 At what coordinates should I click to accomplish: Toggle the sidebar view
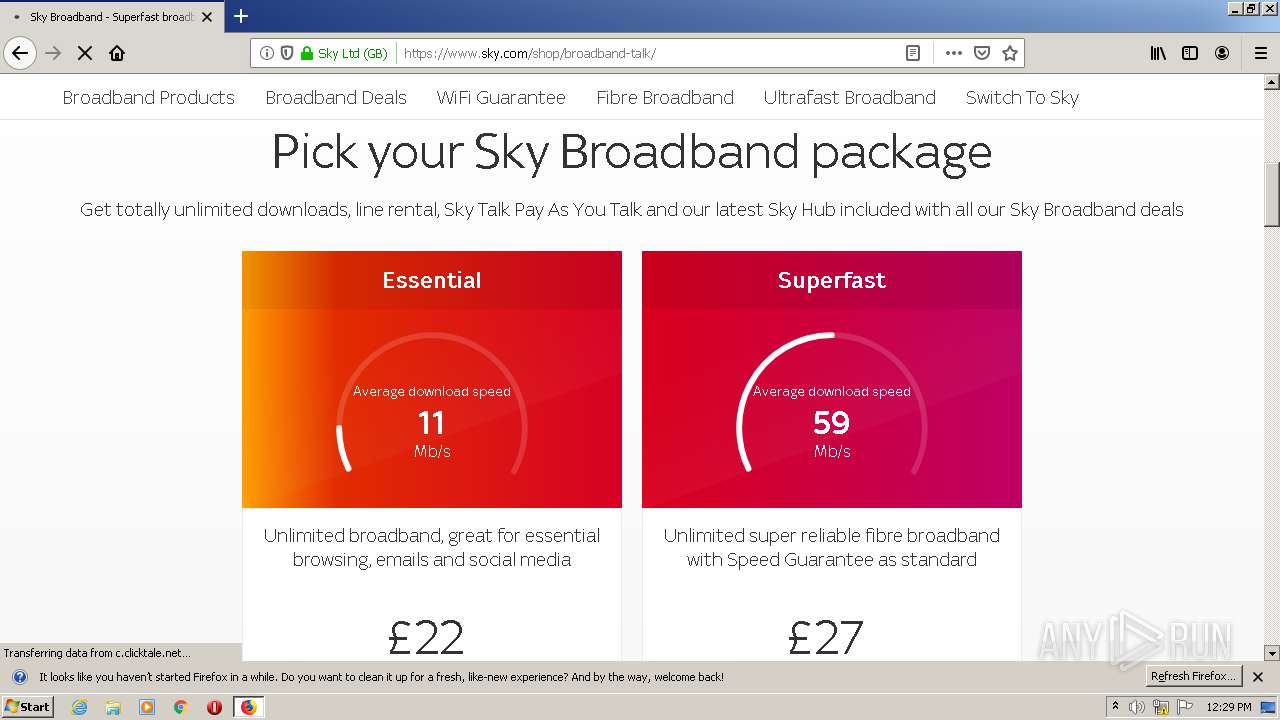pyautogui.click(x=1190, y=53)
